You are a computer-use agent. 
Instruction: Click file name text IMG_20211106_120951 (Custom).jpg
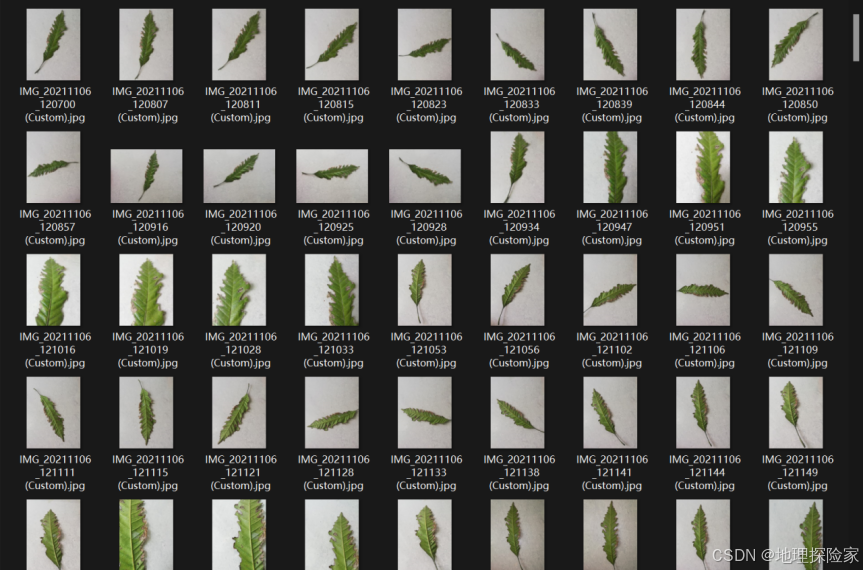705,227
